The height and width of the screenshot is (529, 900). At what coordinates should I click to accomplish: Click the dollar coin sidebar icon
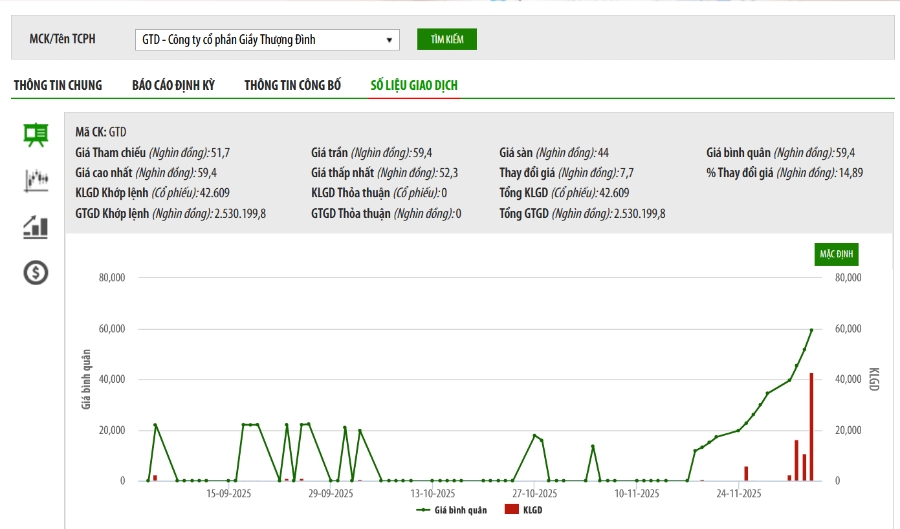pos(36,272)
